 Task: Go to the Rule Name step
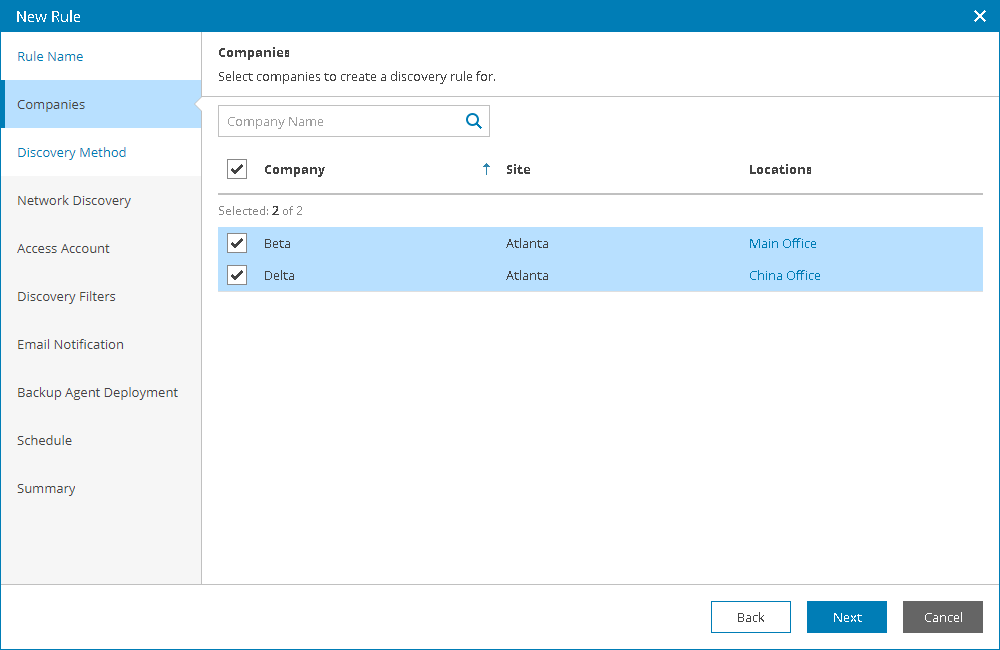pos(50,57)
